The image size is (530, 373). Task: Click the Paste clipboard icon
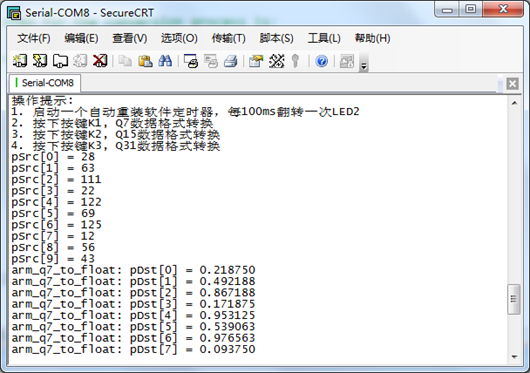[x=145, y=61]
